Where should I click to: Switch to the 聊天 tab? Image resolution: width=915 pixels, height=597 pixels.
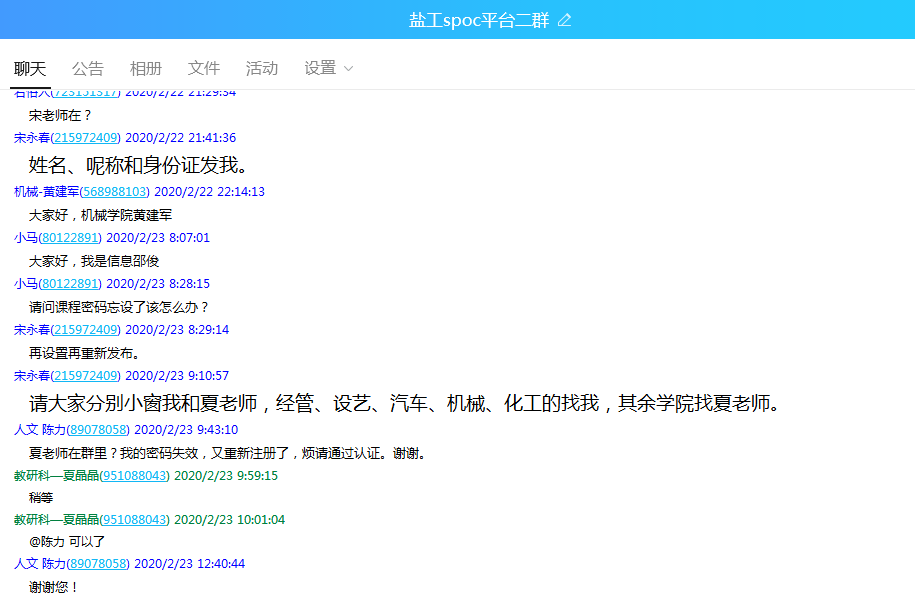point(30,68)
